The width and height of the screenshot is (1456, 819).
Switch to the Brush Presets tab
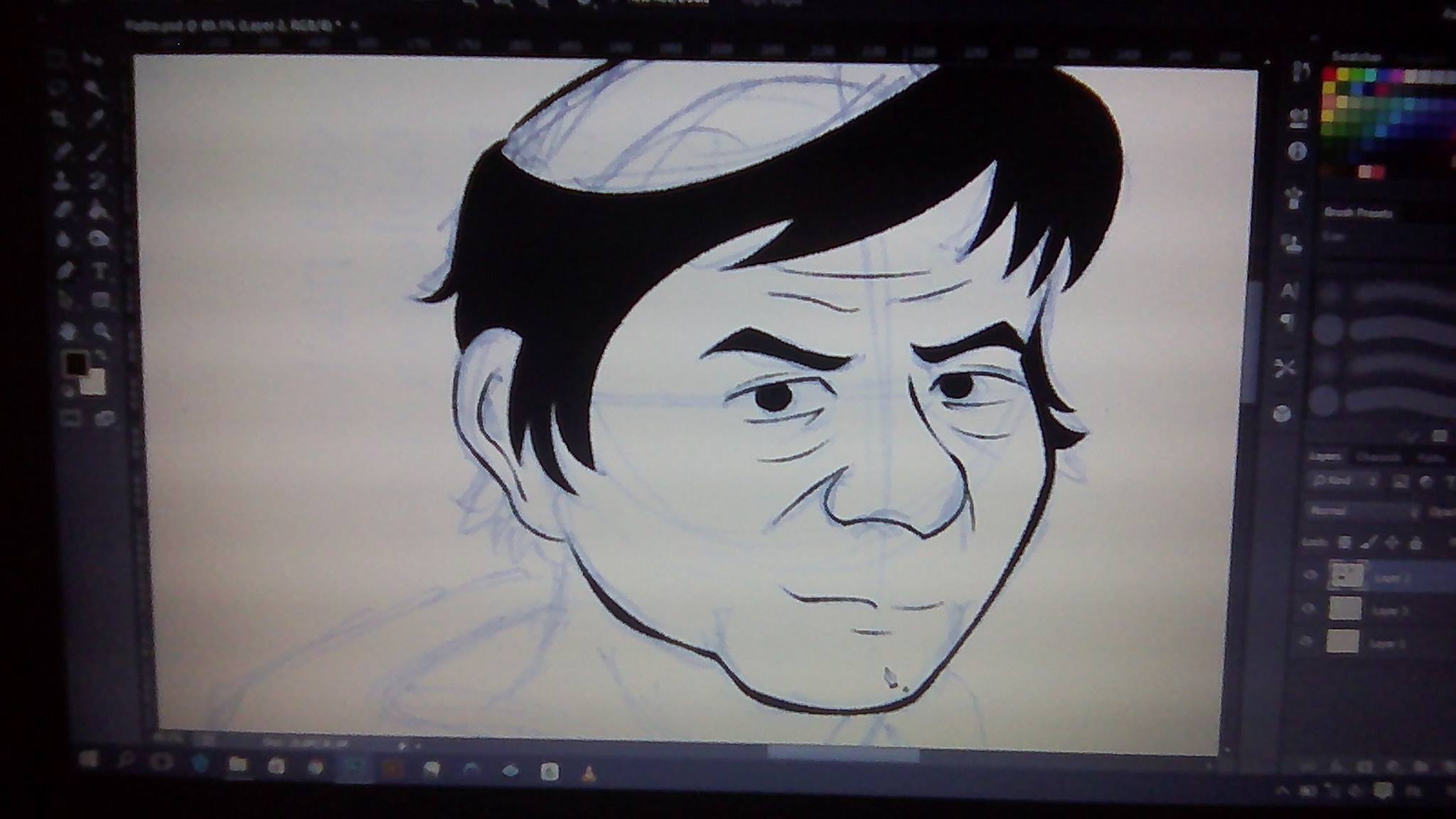(x=1357, y=213)
